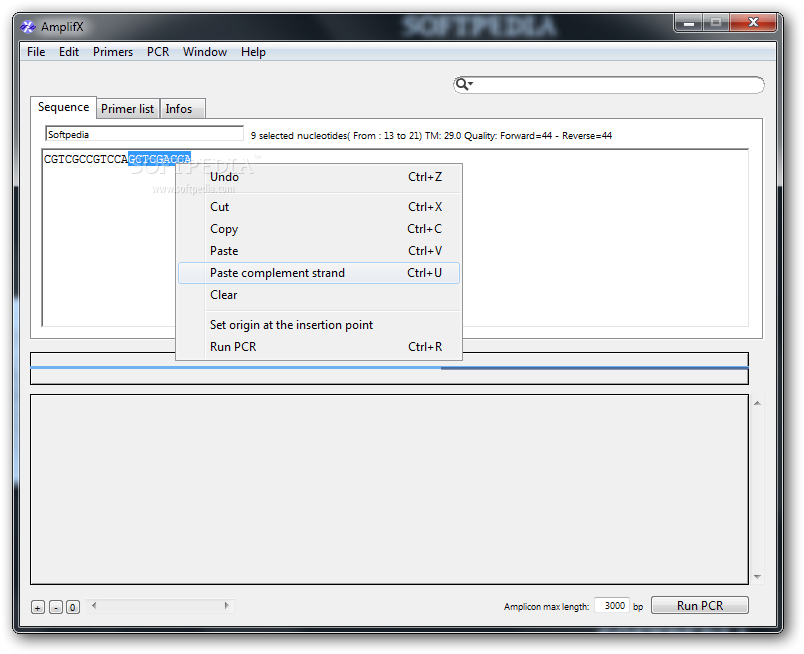804x654 pixels.
Task: Click the zoom out minus button
Action: click(56, 607)
